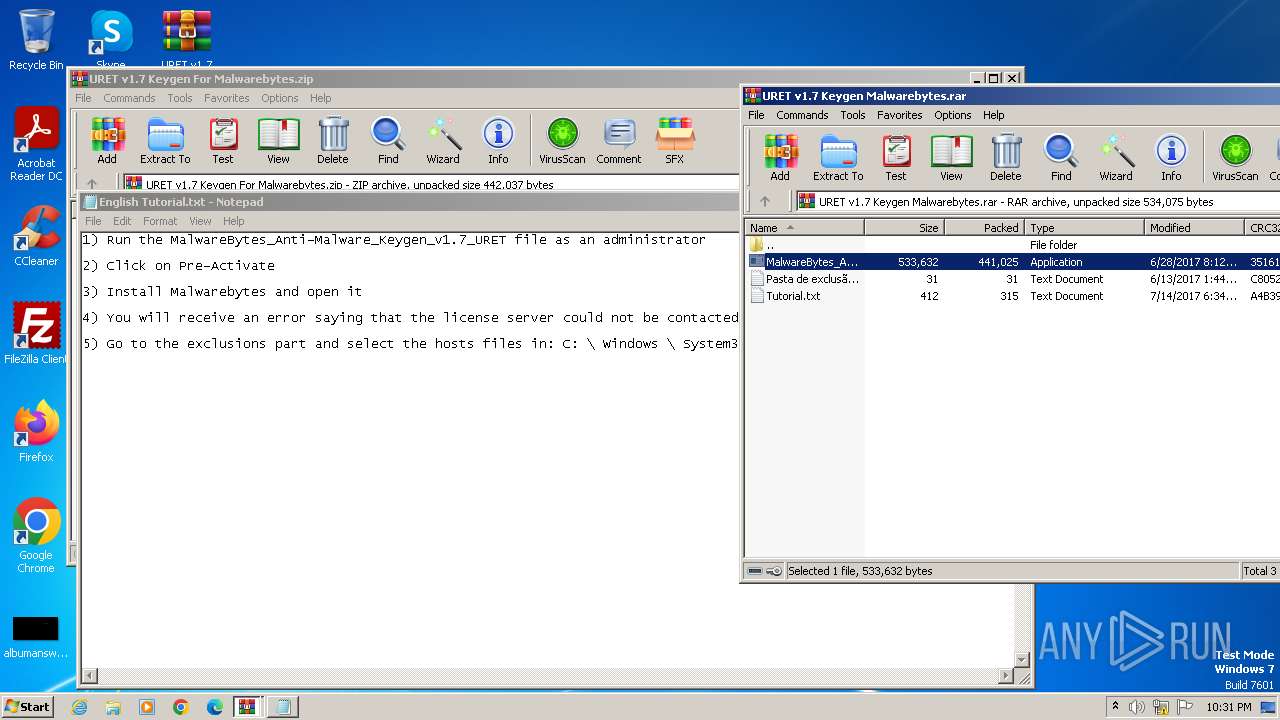Open Favorites menu in the rar WinRAR window
This screenshot has height=720, width=1280.
pyautogui.click(x=900, y=115)
